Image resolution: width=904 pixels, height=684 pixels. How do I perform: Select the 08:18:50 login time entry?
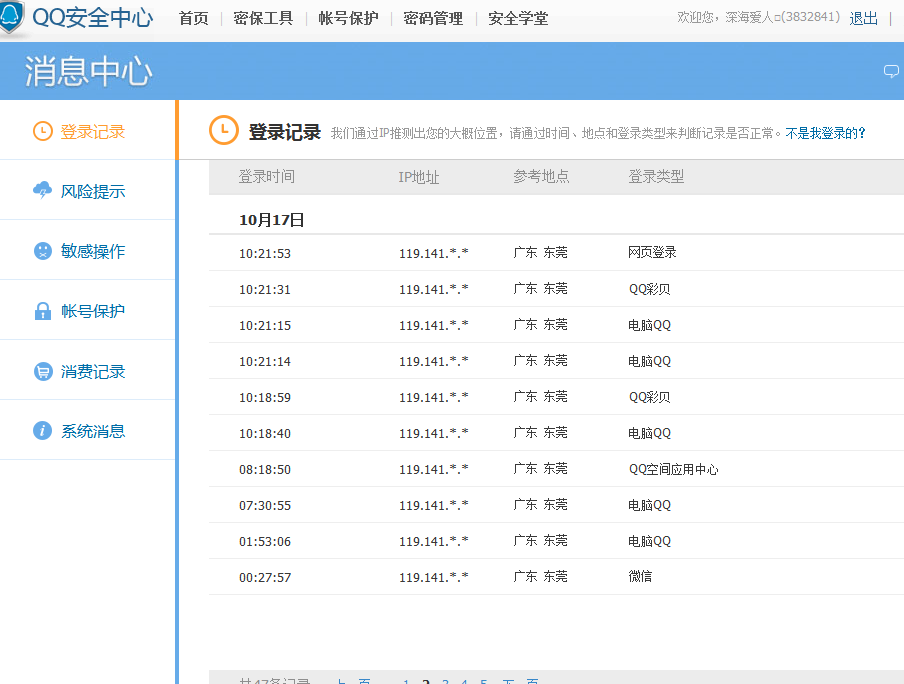[x=265, y=469]
